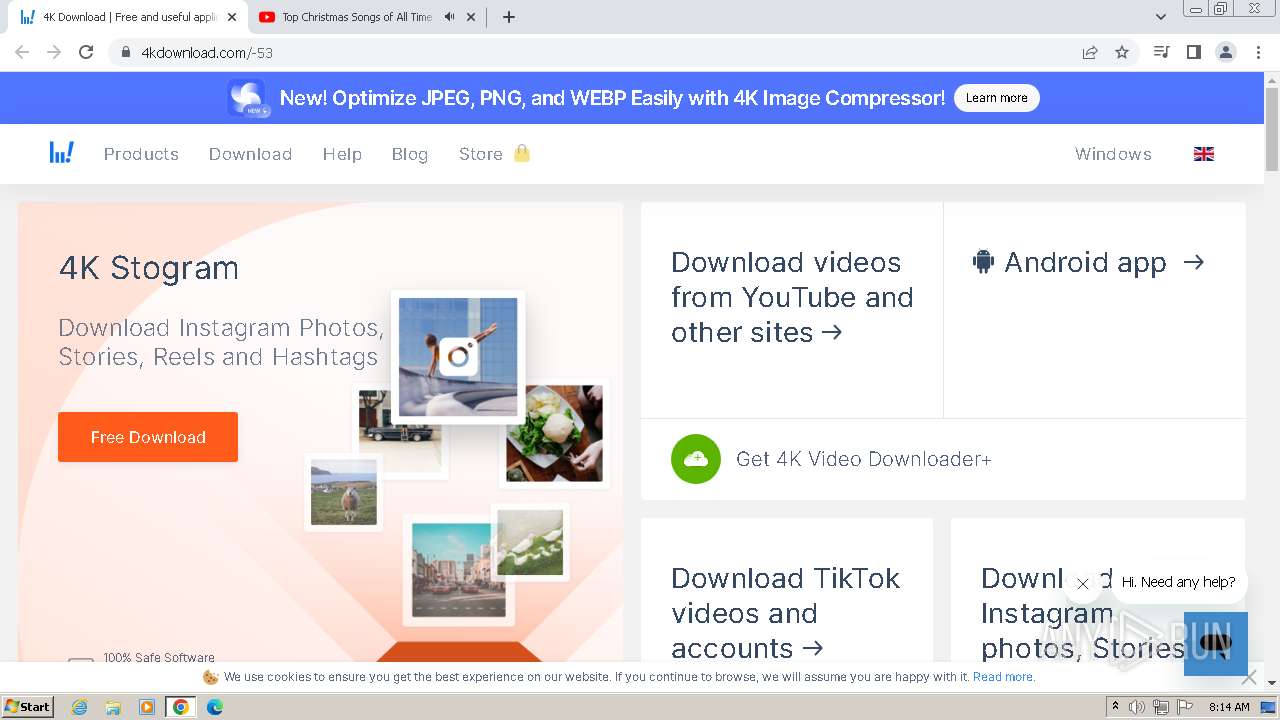The width and height of the screenshot is (1280, 720).
Task: Open the chat widget button
Action: click(x=1216, y=644)
